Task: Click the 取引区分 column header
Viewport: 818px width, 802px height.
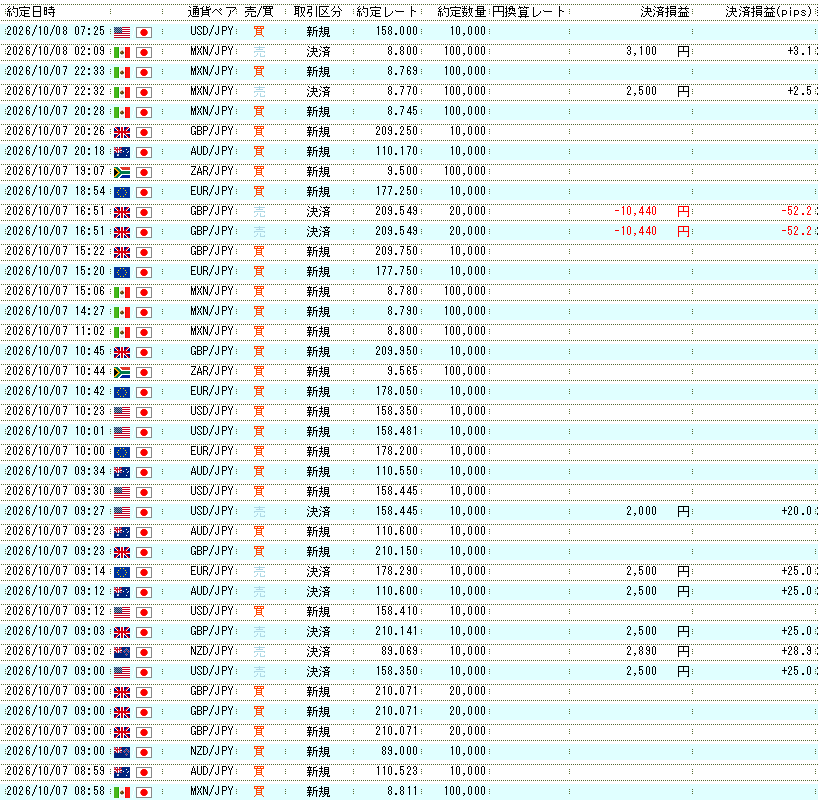Action: tap(318, 11)
